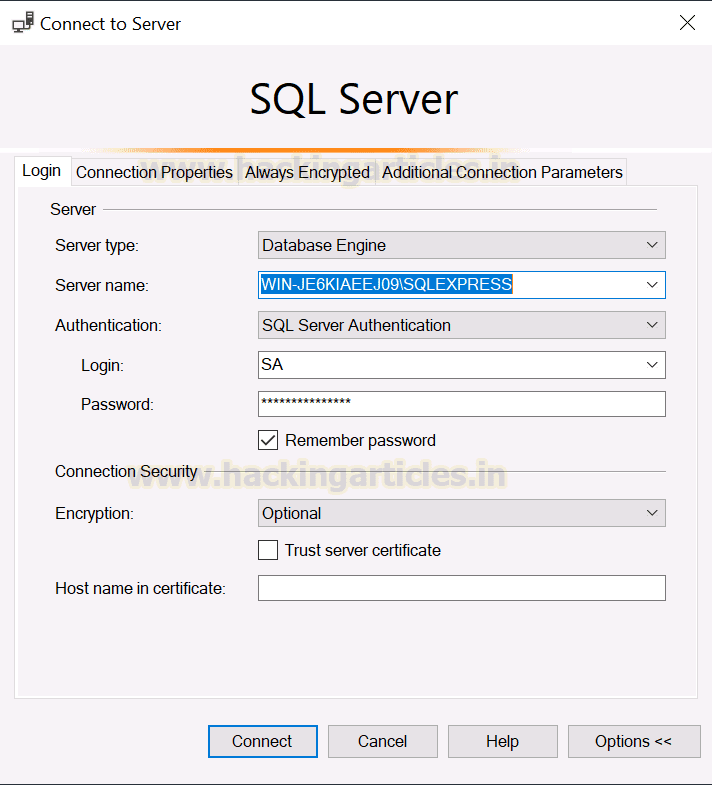This screenshot has height=785, width=712.
Task: Open Help for this dialog
Action: click(502, 741)
